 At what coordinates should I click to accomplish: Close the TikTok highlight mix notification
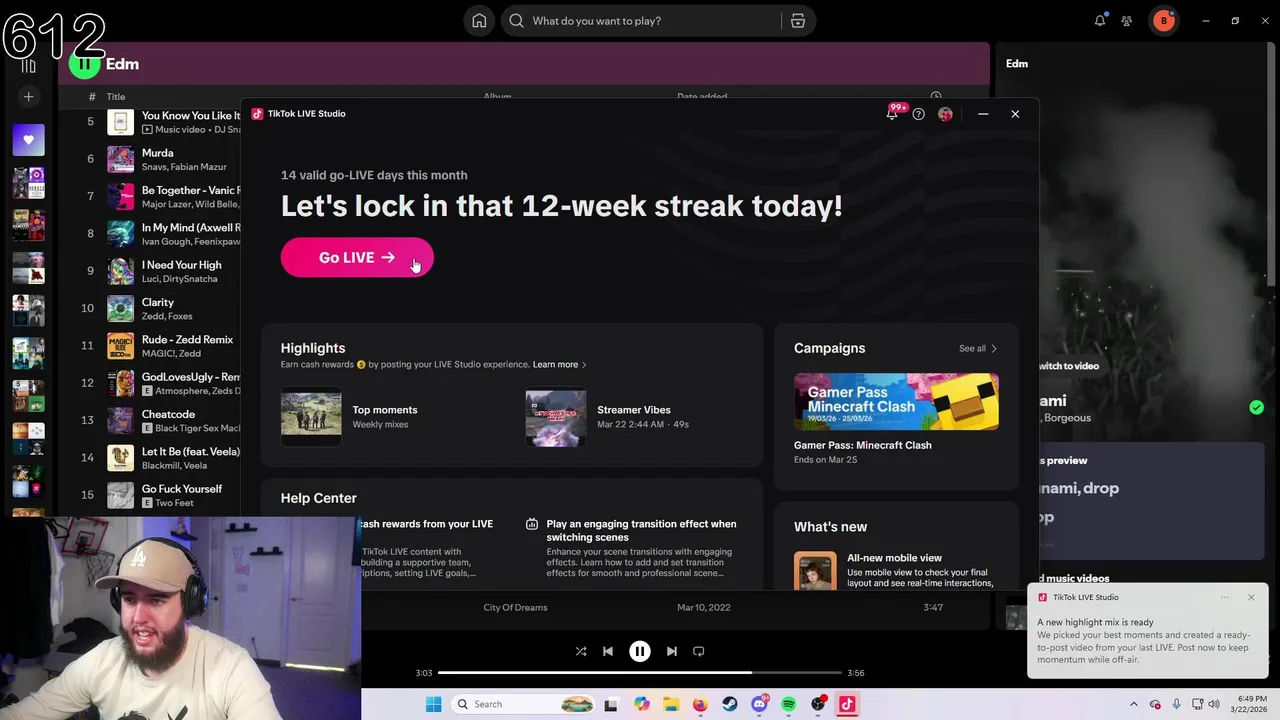(1251, 598)
